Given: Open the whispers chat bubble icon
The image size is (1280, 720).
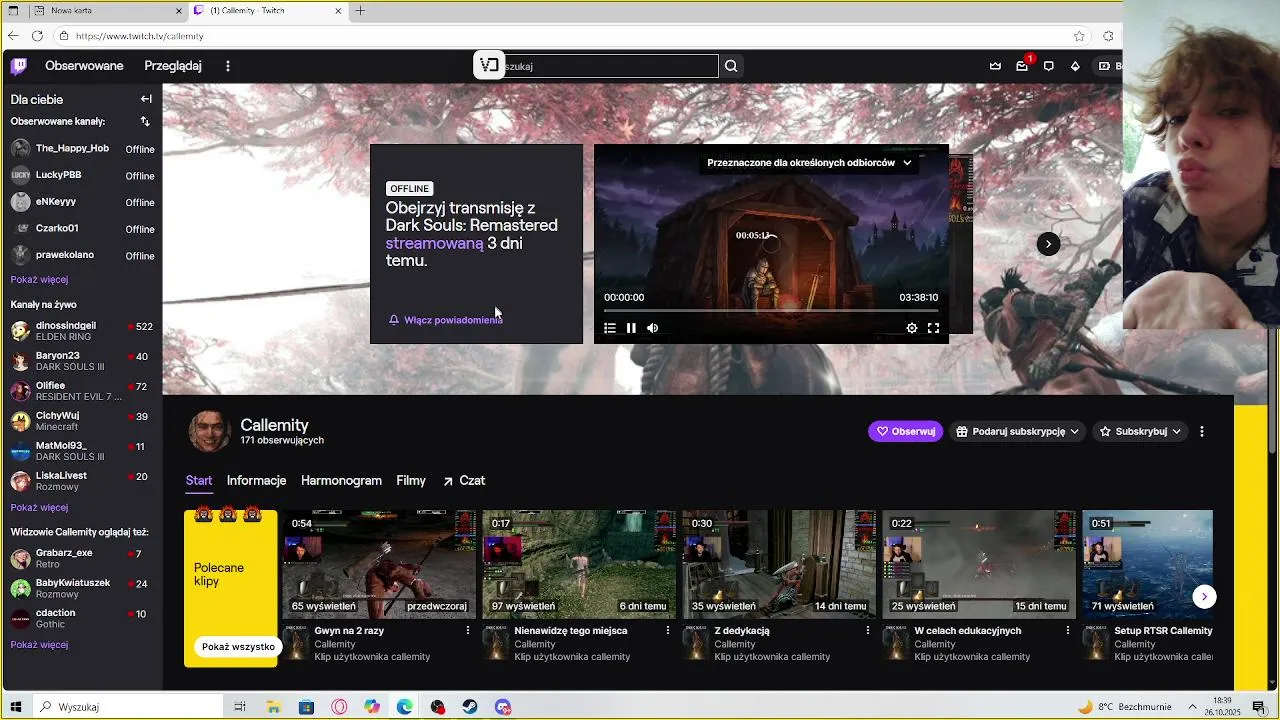Looking at the screenshot, I should 1048,66.
